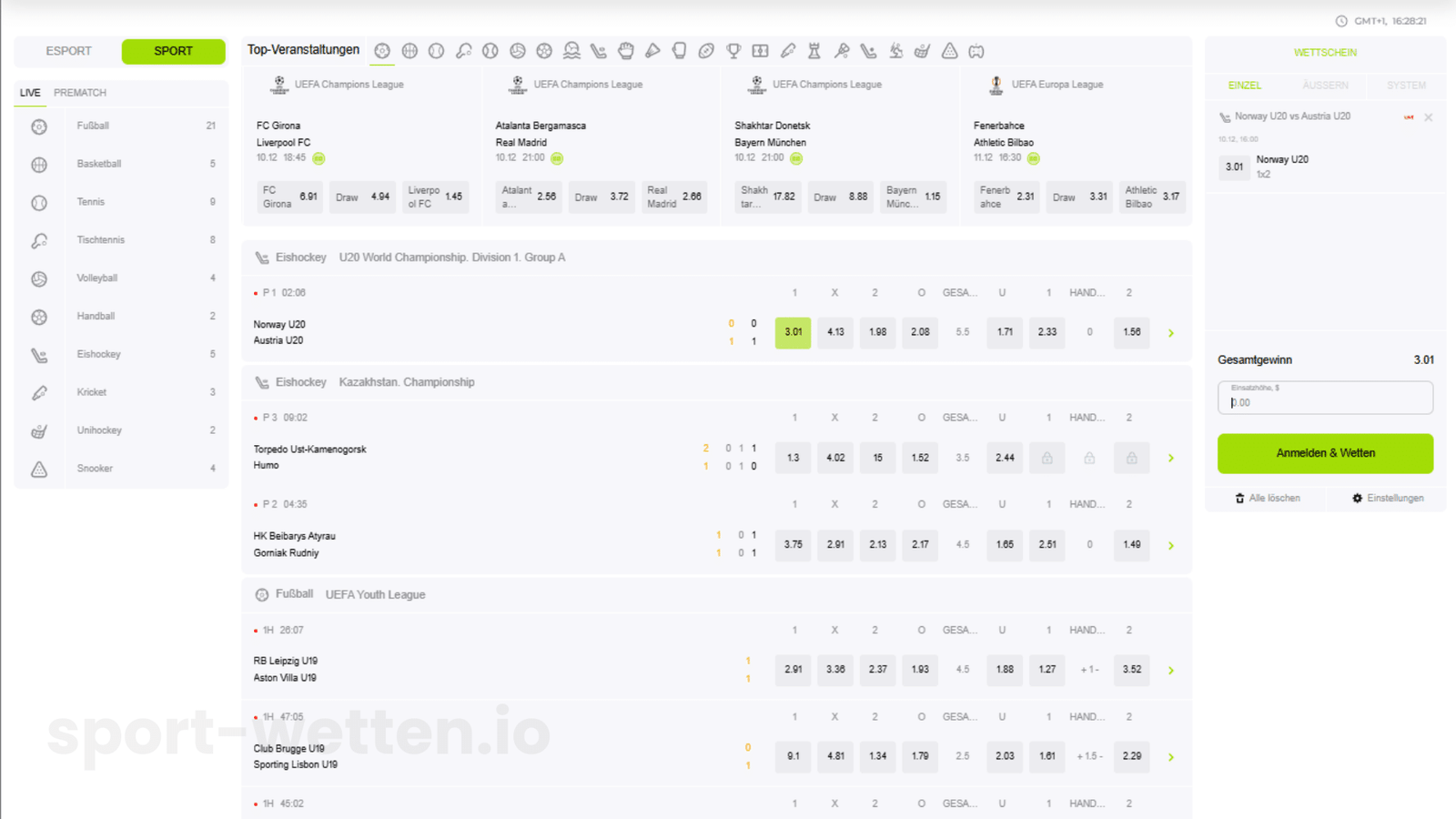Click Atalanta 2.56 odds
Screen dimensions: 1456x819
[x=529, y=197]
